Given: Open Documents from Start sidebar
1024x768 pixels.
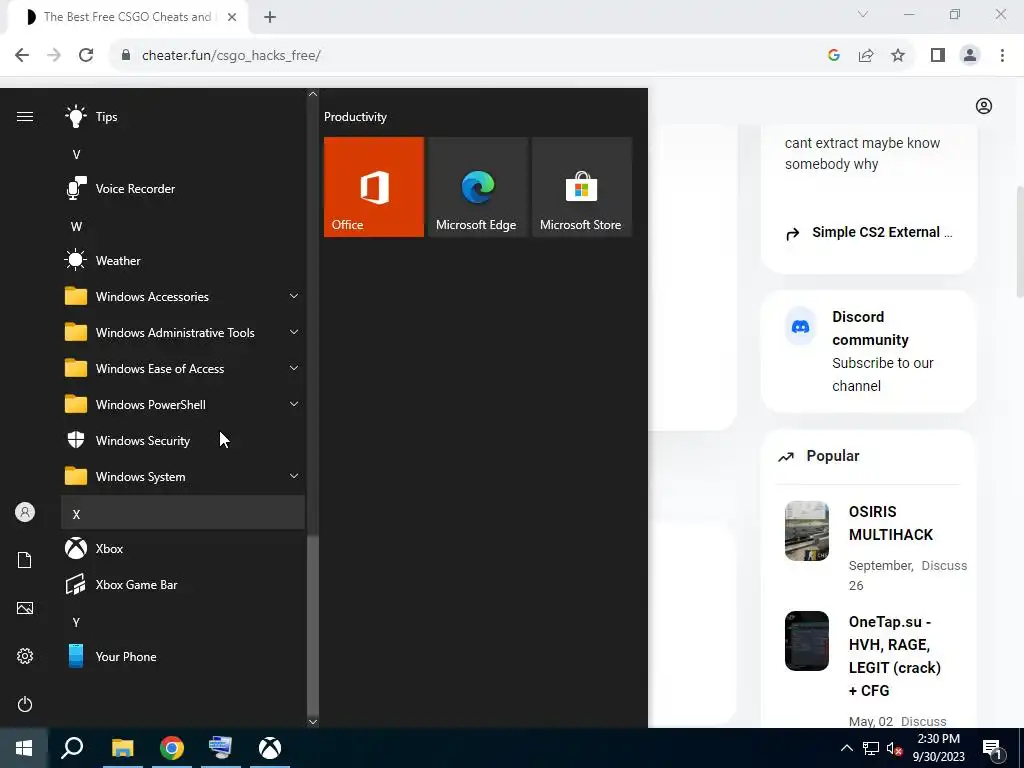Looking at the screenshot, I should tap(25, 560).
